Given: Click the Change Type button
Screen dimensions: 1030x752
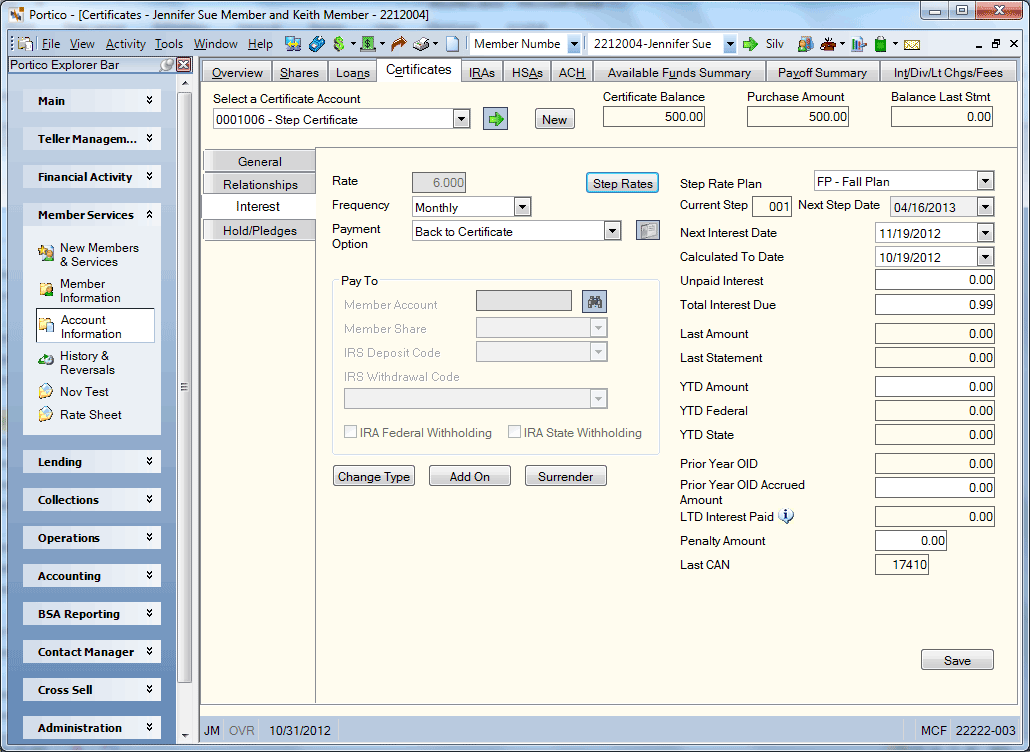Looking at the screenshot, I should 374,476.
